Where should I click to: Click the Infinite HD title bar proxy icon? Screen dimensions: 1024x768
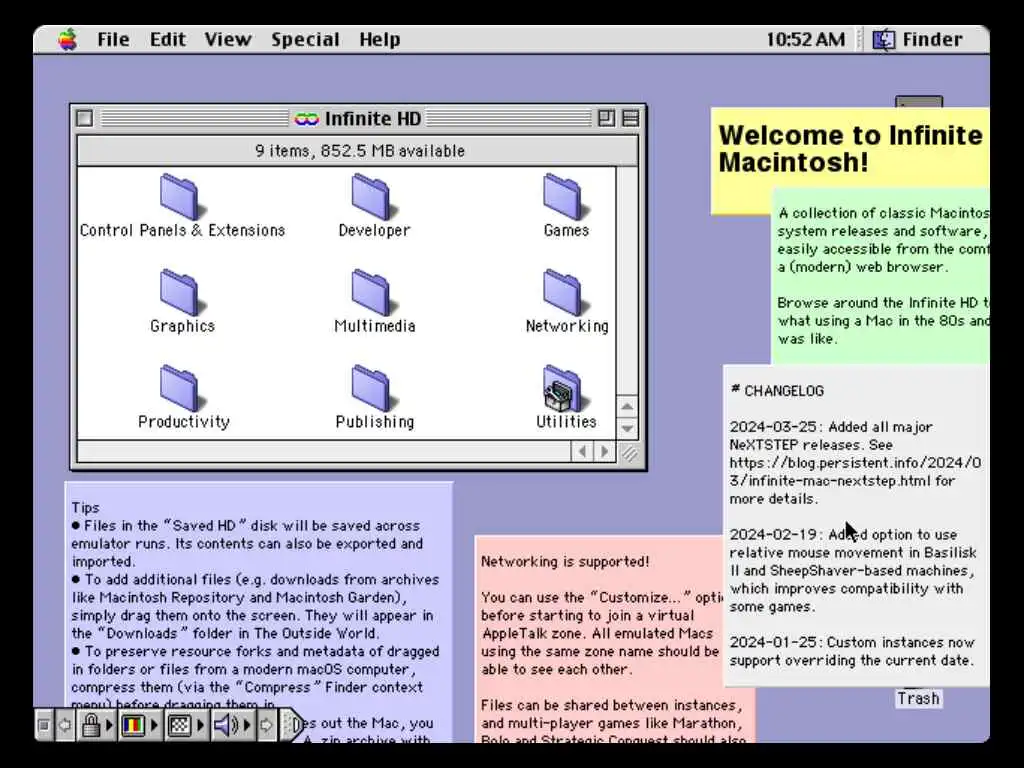(x=306, y=119)
